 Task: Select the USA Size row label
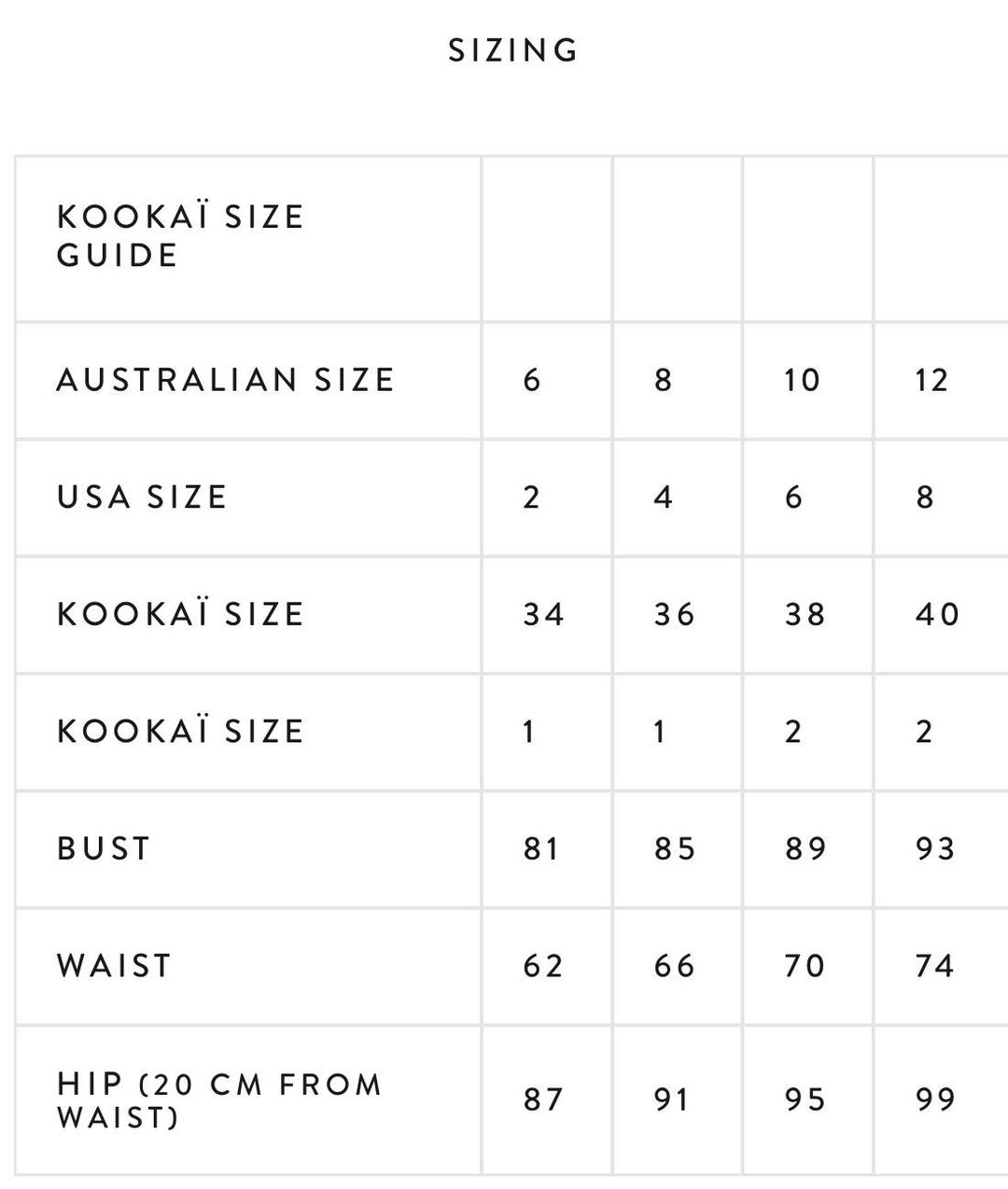pos(142,497)
